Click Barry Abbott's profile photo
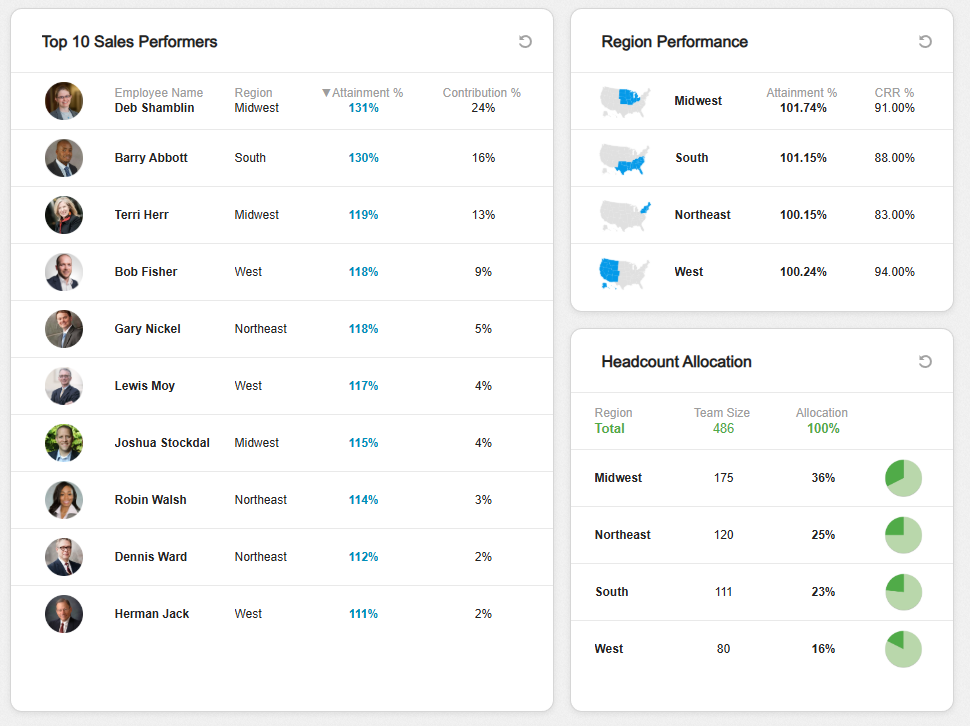Image resolution: width=970 pixels, height=726 pixels. click(x=64, y=158)
